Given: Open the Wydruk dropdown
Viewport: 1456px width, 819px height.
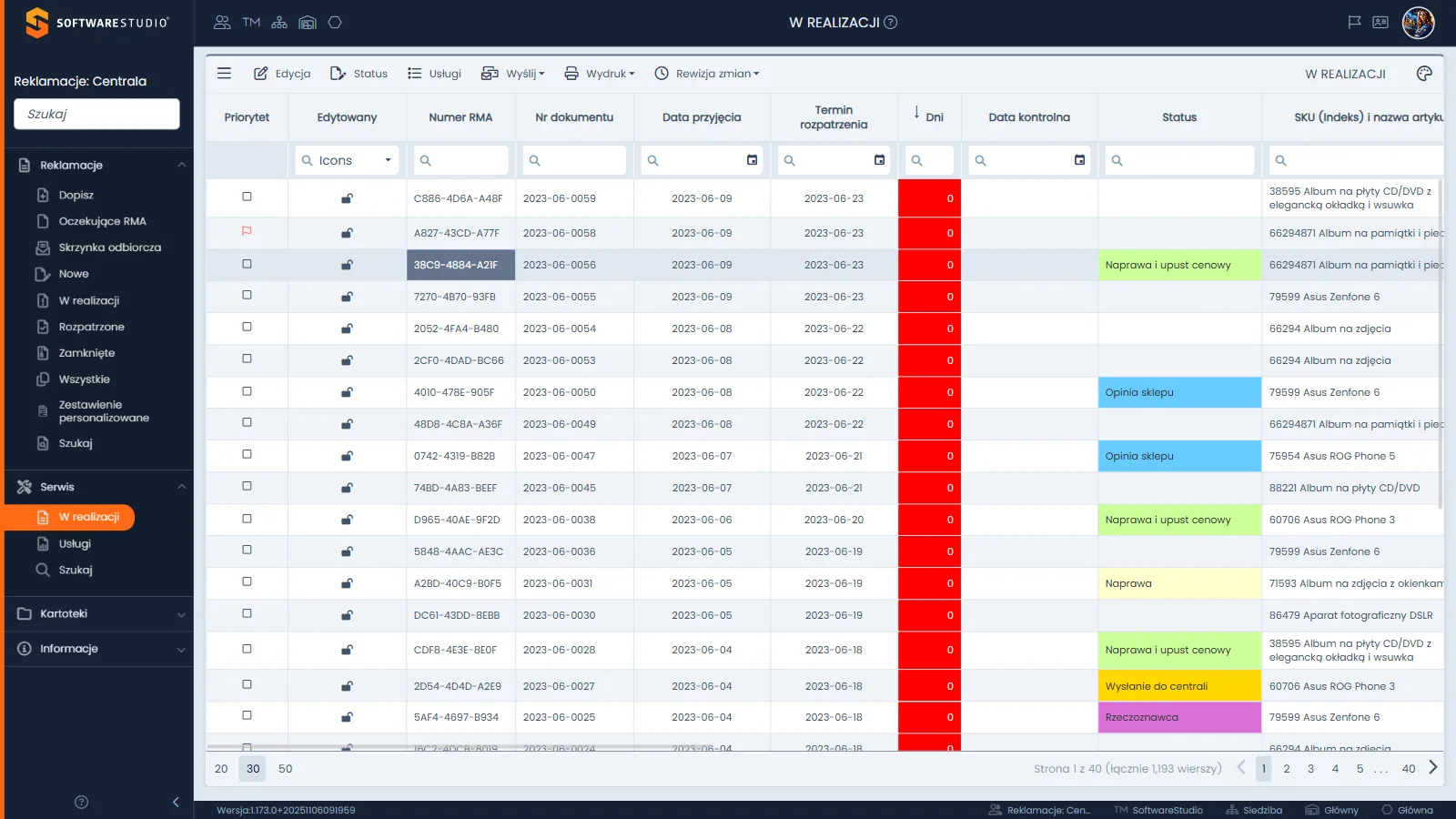Looking at the screenshot, I should click(x=600, y=74).
